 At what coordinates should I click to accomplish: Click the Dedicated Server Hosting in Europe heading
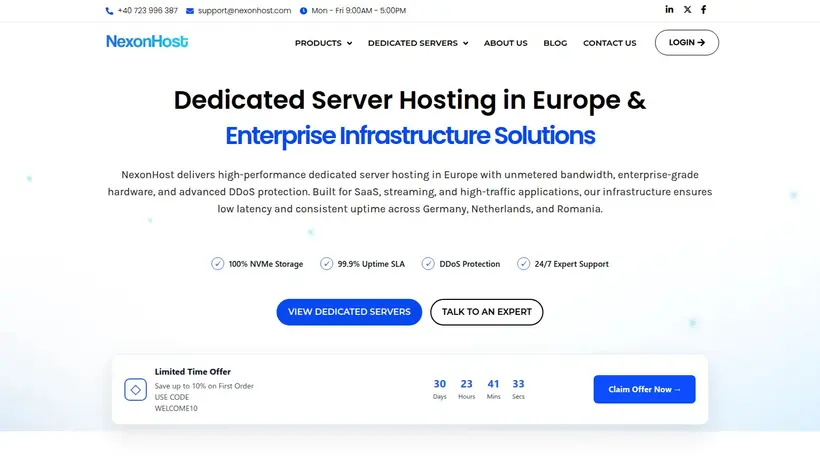point(410,100)
